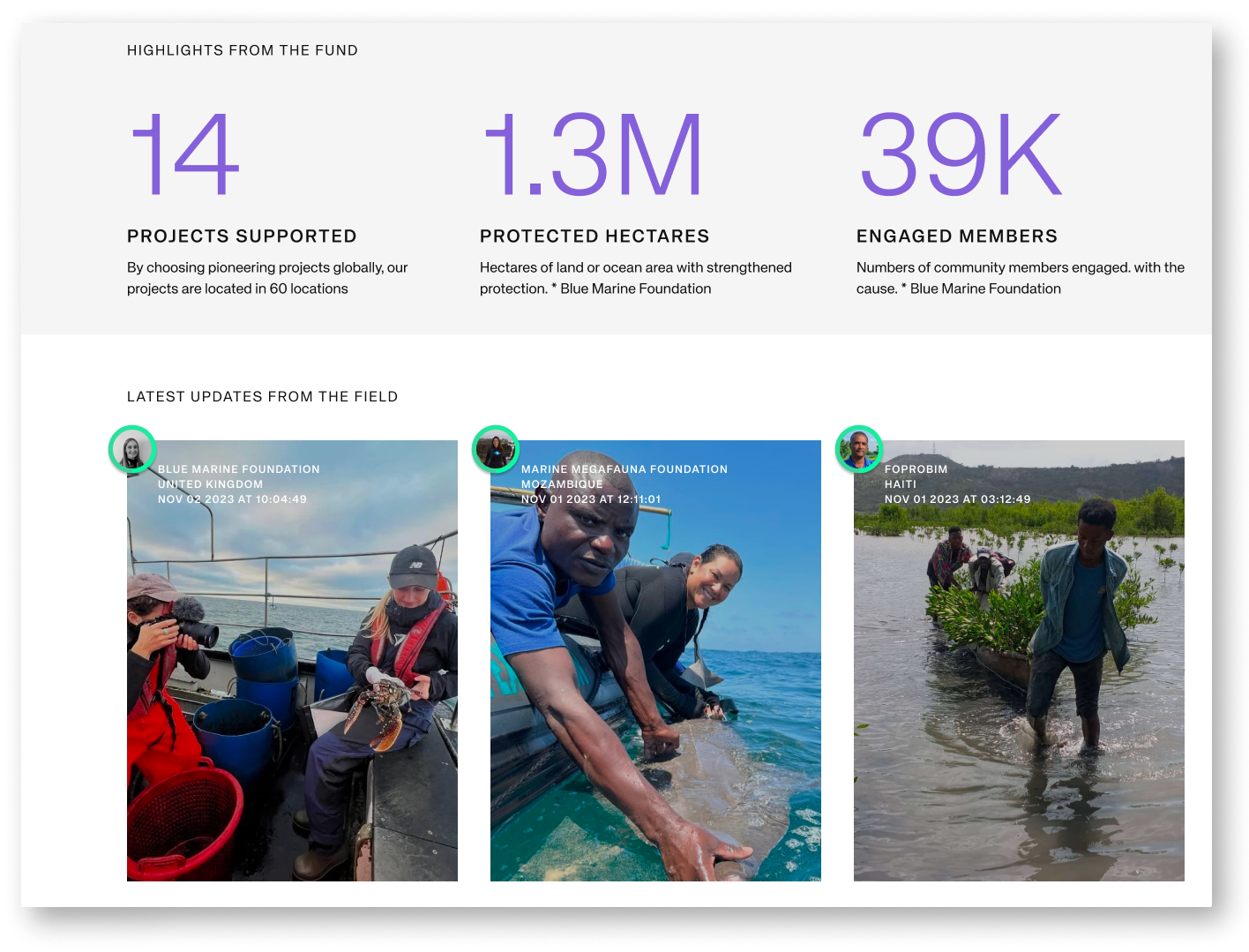
Task: Click the MARINE MEGAFAUNA FOUNDATION card title
Action: coord(624,469)
